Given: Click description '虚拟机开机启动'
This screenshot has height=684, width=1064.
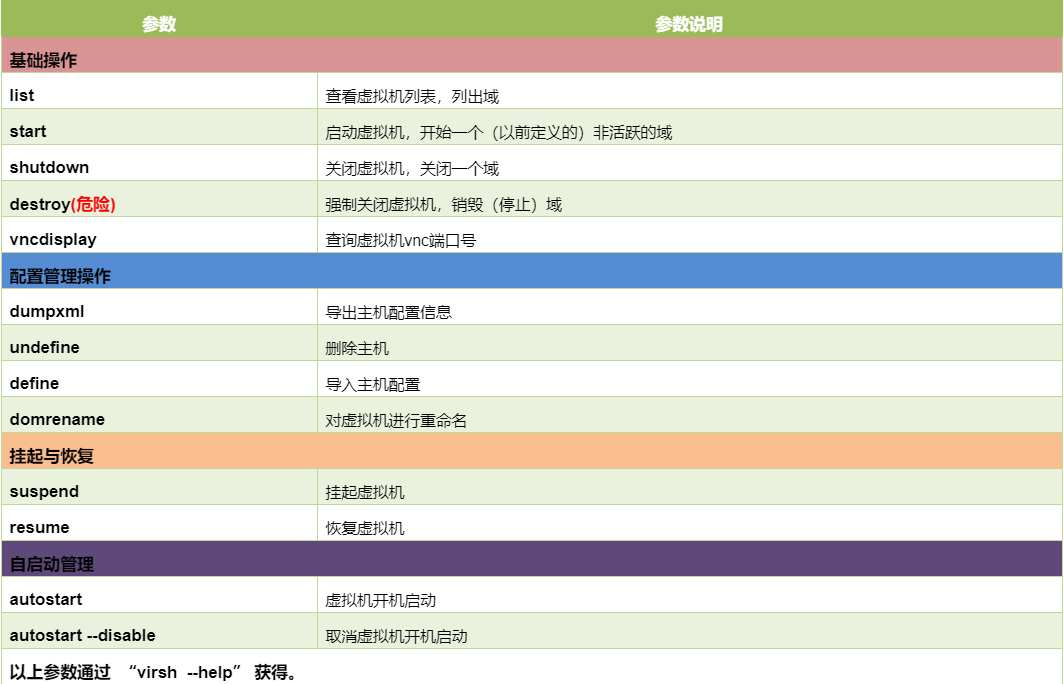Looking at the screenshot, I should [381, 600].
